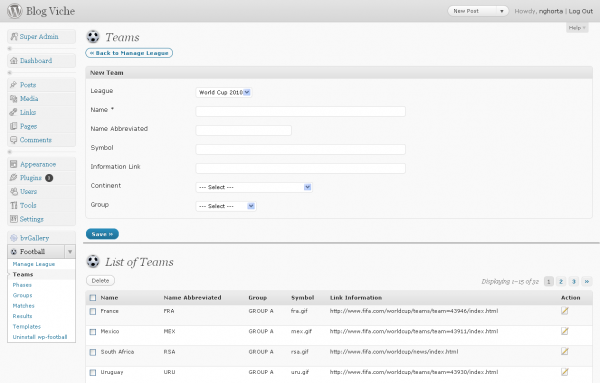Click the Plugins plug icon
Viewport: 600px width, 383px height.
14,178
